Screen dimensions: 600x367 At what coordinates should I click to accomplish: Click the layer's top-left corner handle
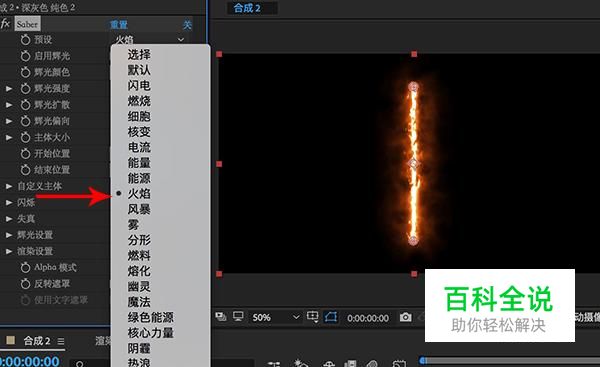tap(219, 54)
